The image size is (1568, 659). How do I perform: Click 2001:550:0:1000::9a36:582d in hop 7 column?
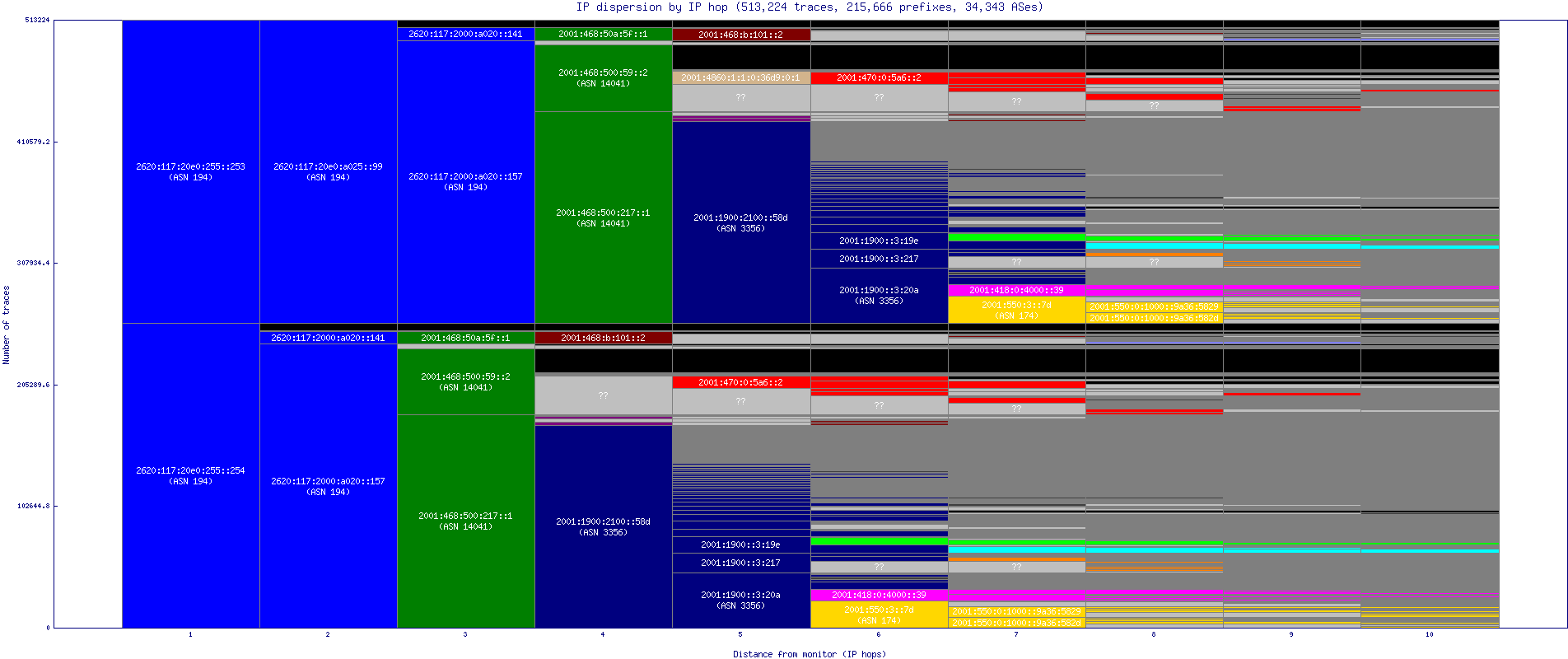pyautogui.click(x=1017, y=623)
